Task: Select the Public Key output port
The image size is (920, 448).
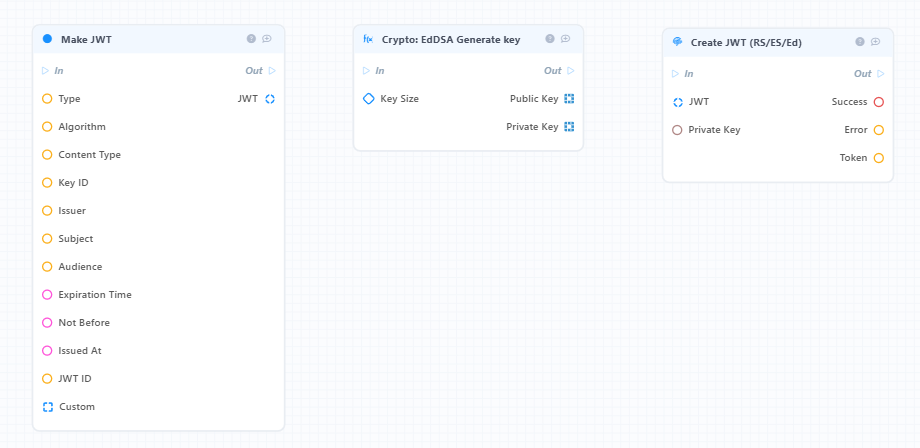Action: (569, 99)
